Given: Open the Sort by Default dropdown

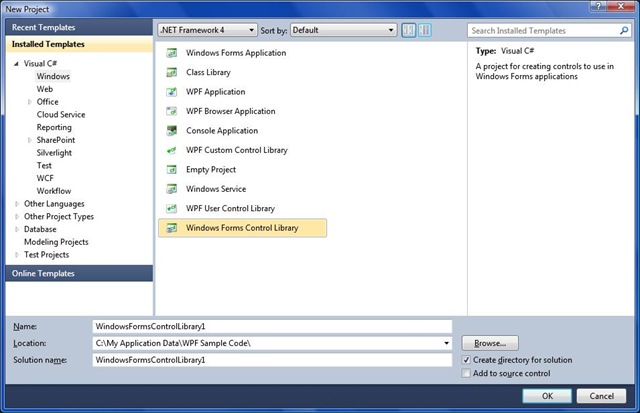Looking at the screenshot, I should (x=344, y=30).
